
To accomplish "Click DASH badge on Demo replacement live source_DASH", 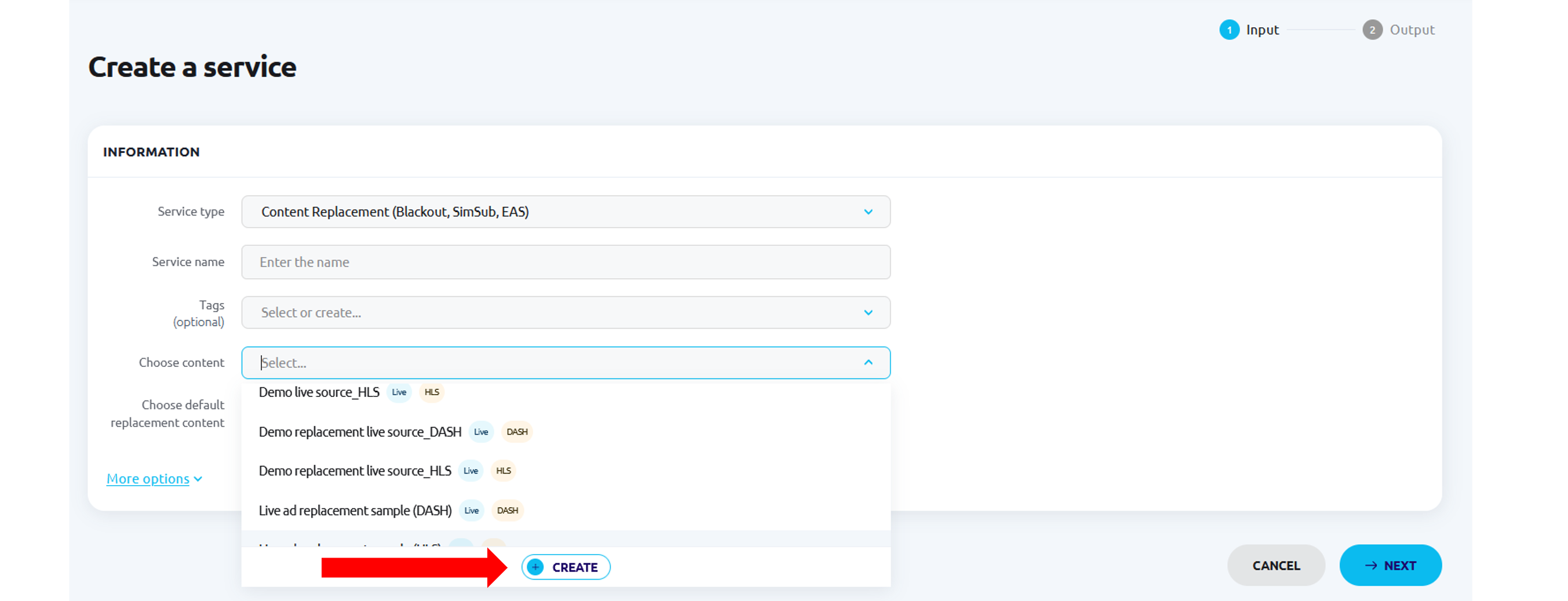I will point(517,432).
